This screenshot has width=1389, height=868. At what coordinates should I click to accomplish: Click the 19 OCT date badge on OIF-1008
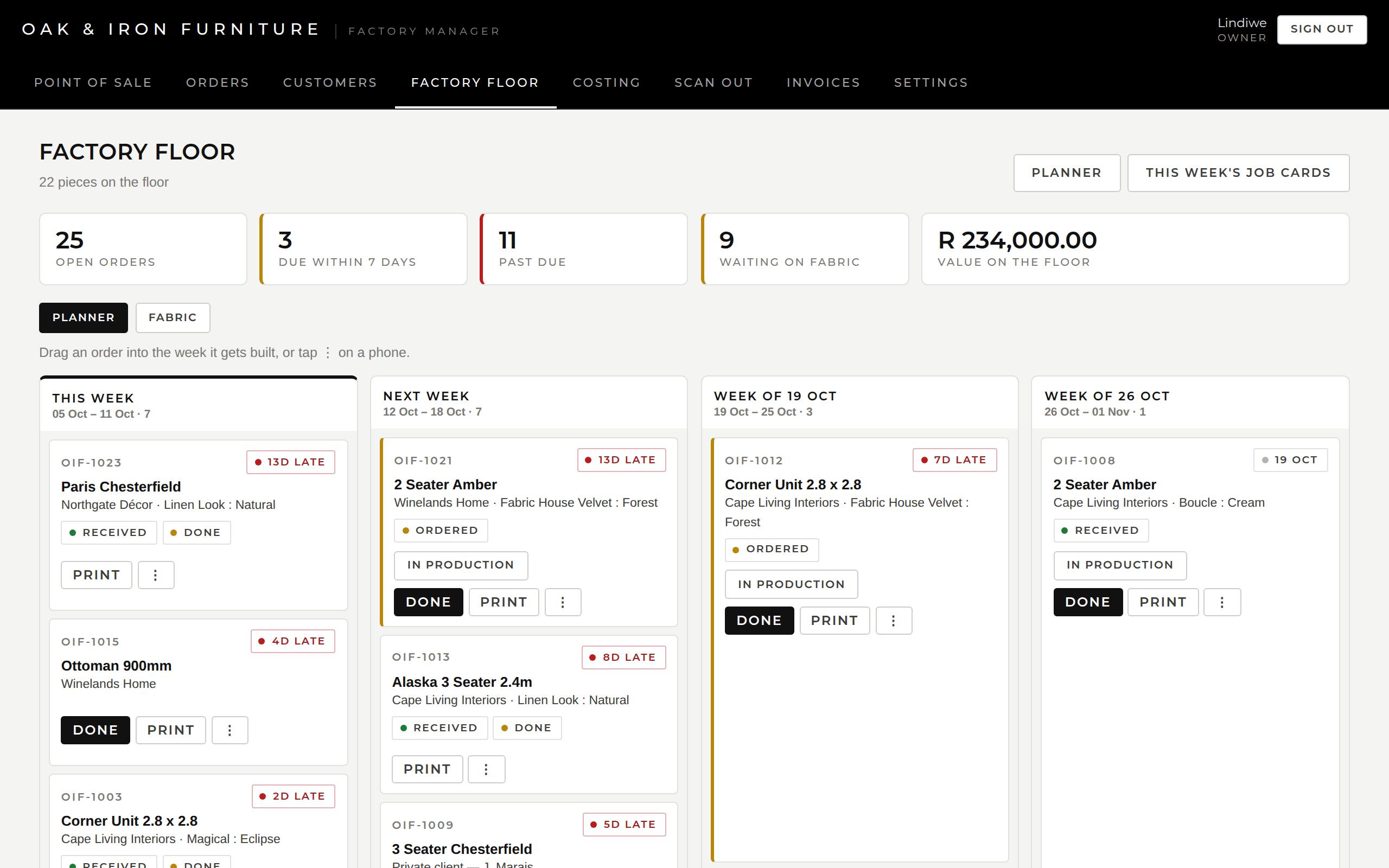(x=1290, y=459)
